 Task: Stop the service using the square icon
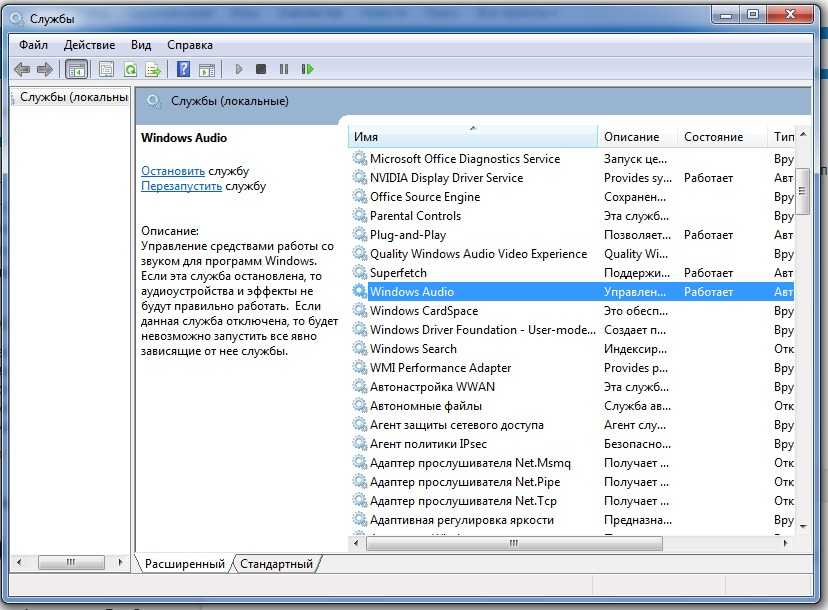pyautogui.click(x=261, y=69)
